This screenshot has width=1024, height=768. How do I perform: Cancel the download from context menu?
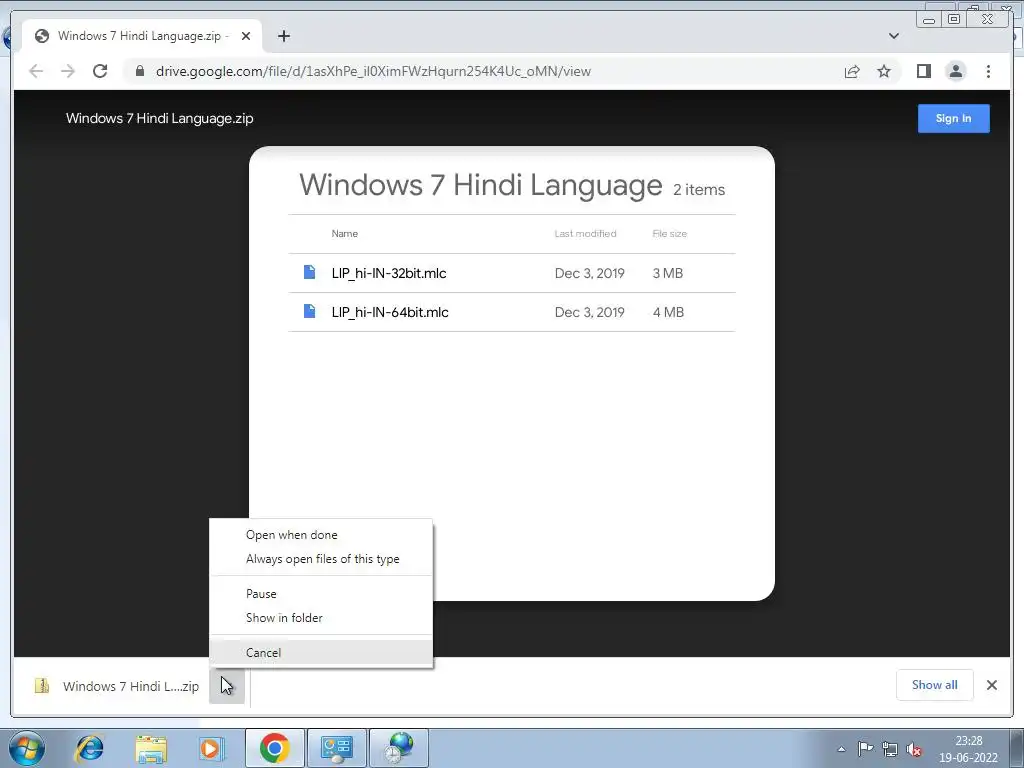pyautogui.click(x=321, y=652)
